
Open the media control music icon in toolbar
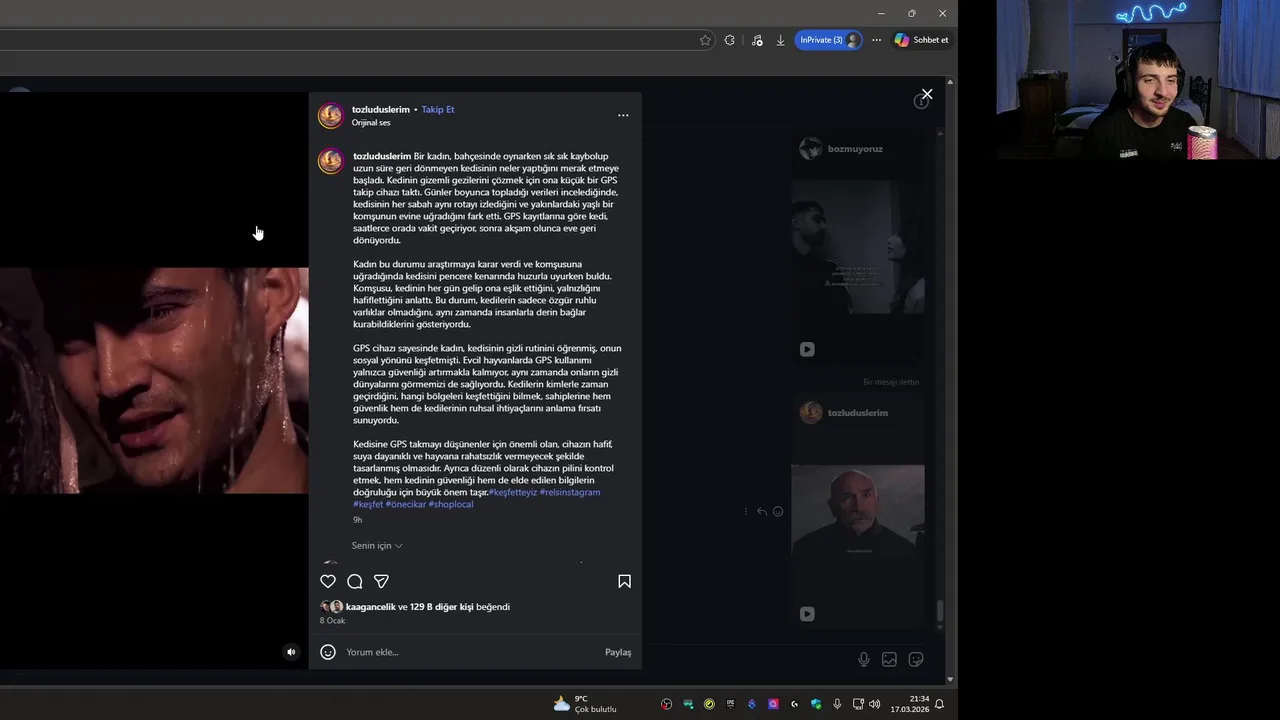(x=757, y=40)
